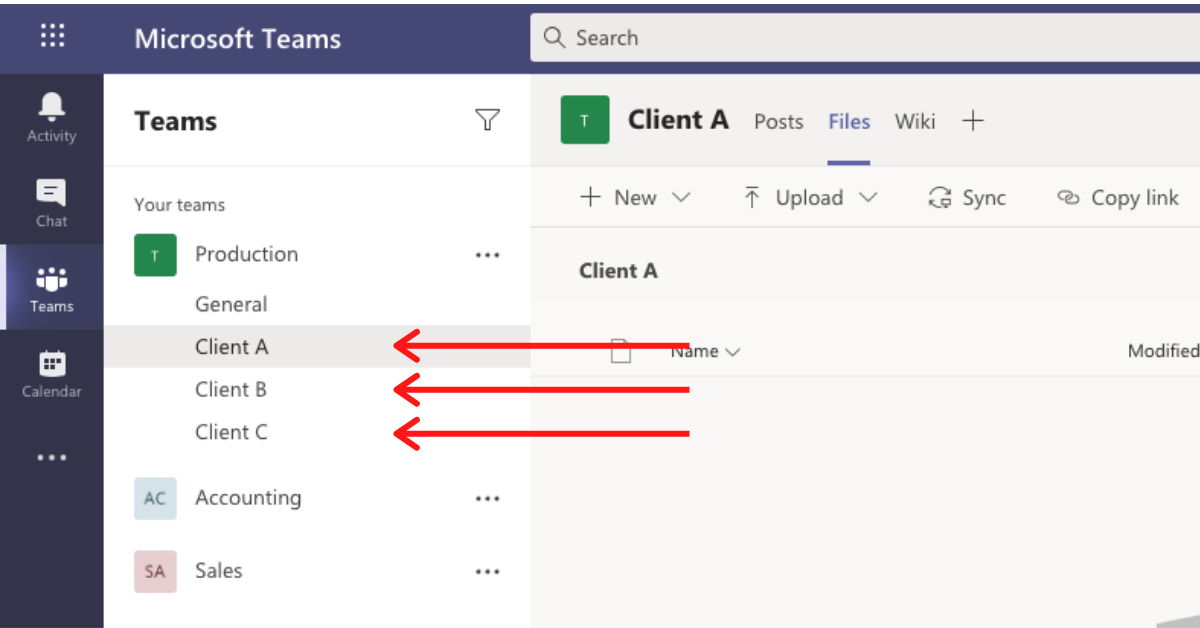The height and width of the screenshot is (628, 1200).
Task: Add a new tab with plus icon
Action: [973, 121]
